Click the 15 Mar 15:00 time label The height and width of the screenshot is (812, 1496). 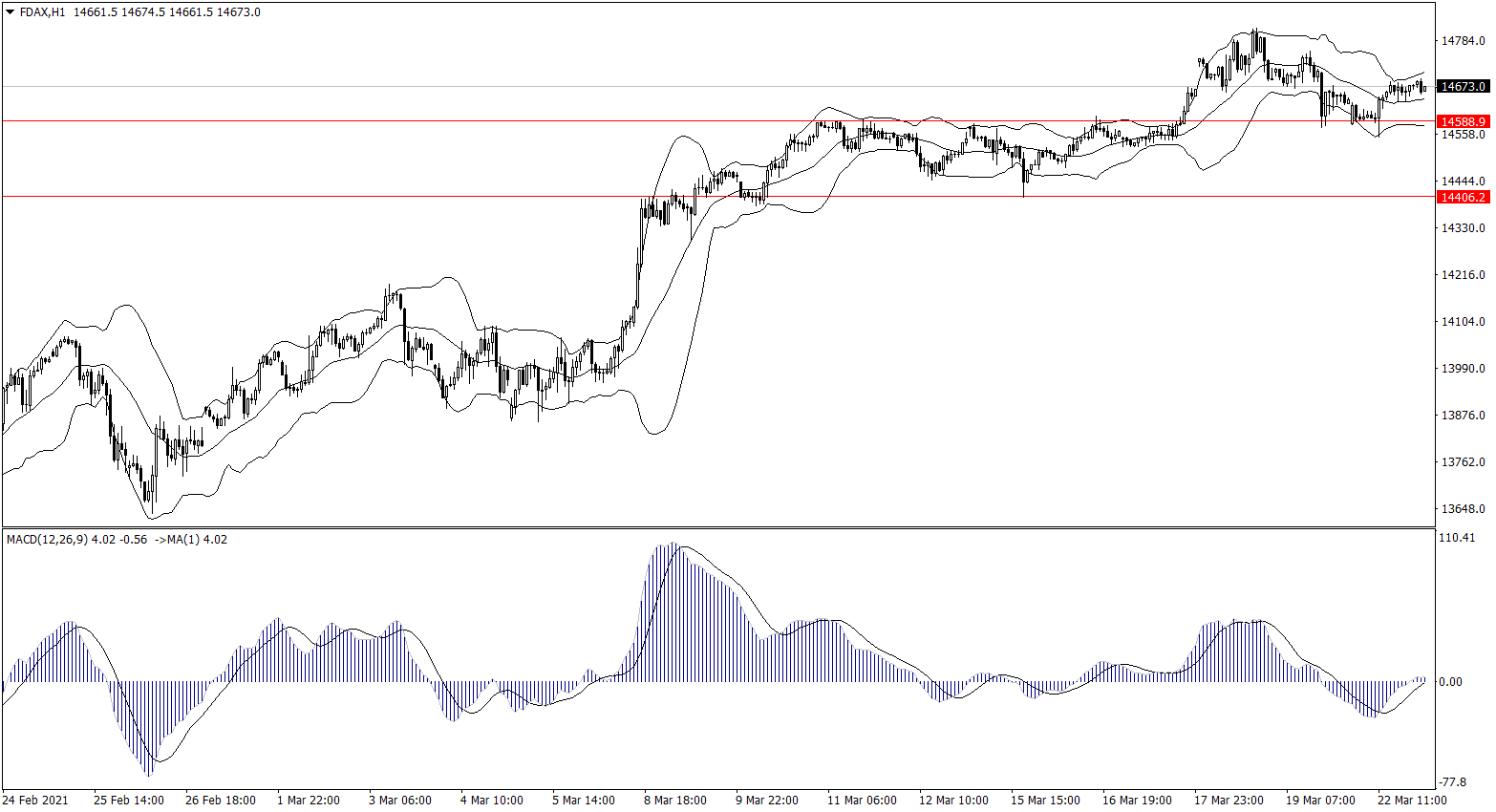click(1045, 801)
